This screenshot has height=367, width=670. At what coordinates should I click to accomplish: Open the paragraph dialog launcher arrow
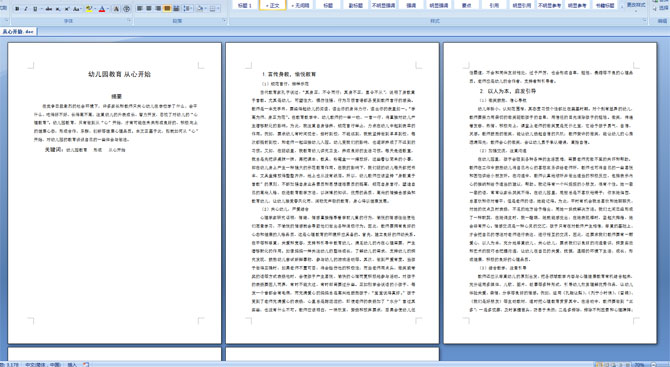(224, 21)
